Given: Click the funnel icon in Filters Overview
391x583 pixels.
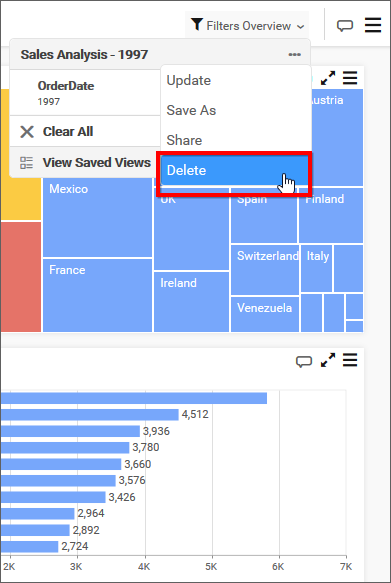Looking at the screenshot, I should point(197,25).
